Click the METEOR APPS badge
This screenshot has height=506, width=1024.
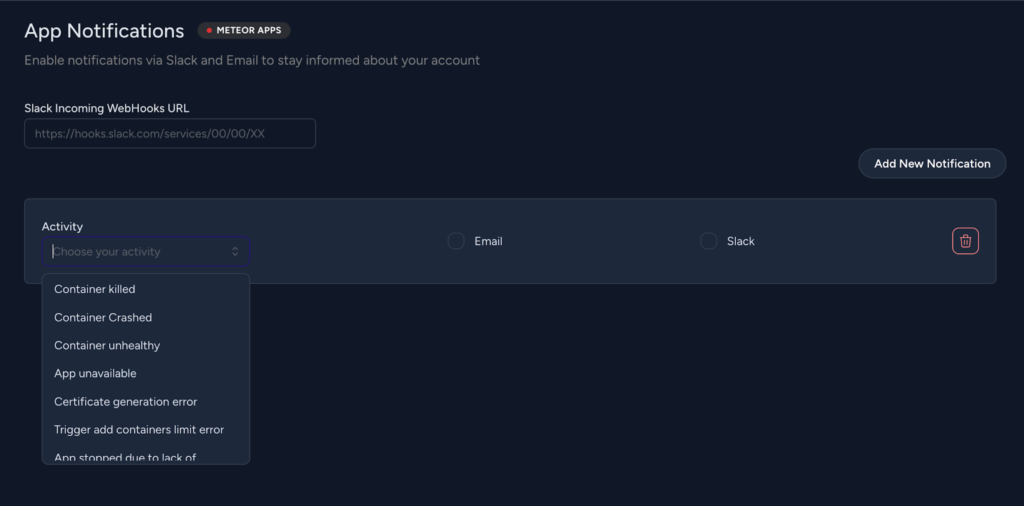[x=244, y=31]
